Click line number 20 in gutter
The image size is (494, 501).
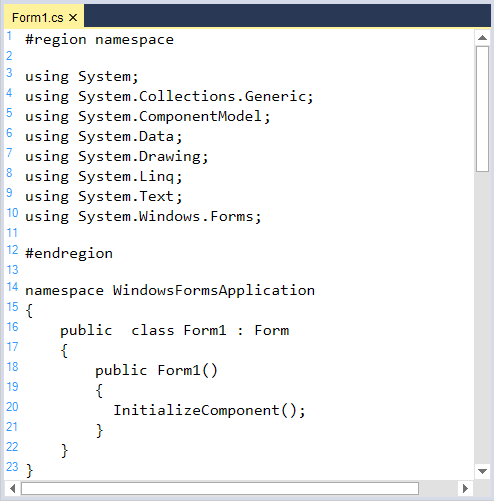(12, 407)
